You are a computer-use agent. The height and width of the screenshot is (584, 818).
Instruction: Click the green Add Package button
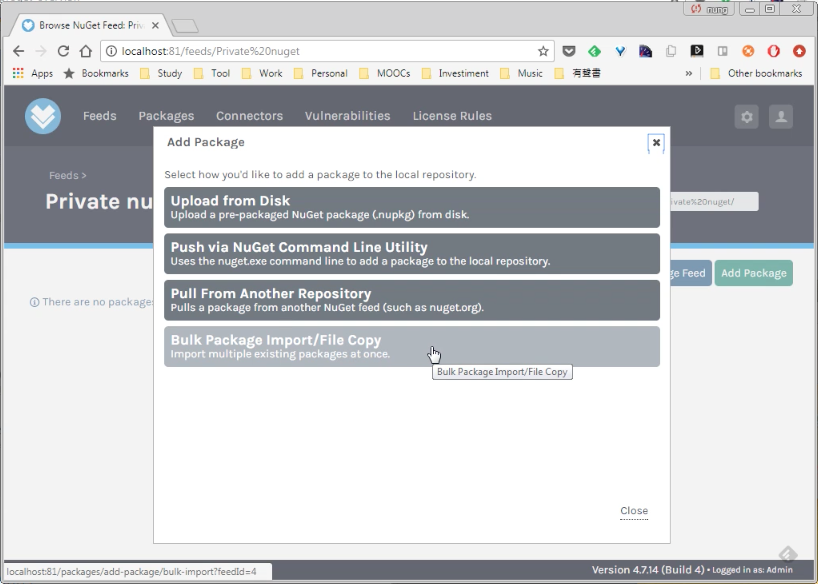coord(754,273)
